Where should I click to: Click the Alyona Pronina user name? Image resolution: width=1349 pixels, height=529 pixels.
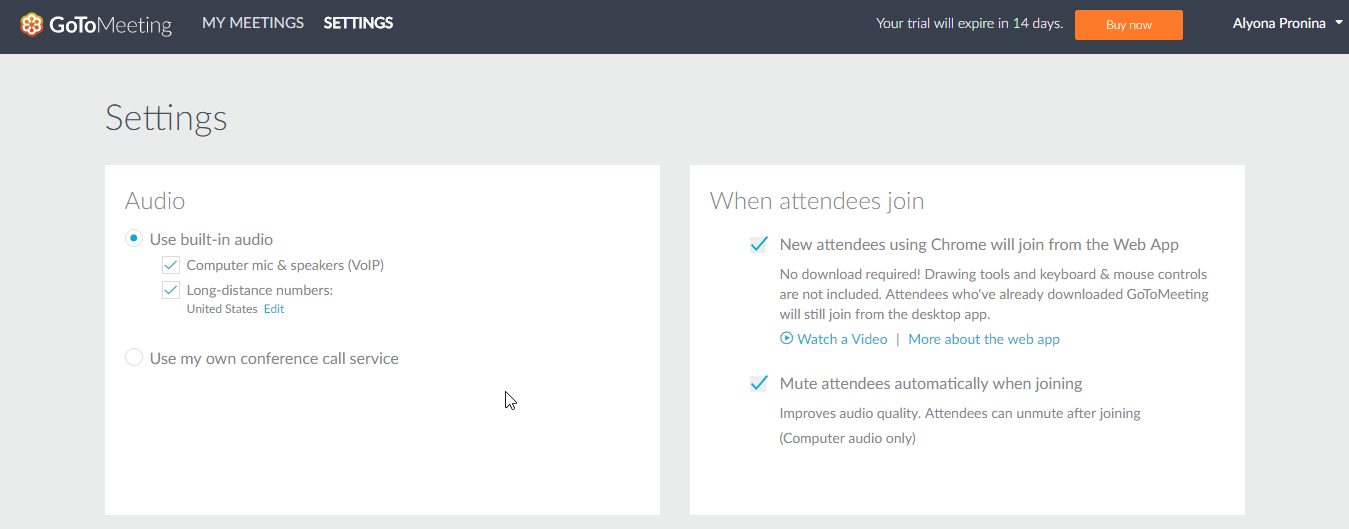[x=1279, y=23]
